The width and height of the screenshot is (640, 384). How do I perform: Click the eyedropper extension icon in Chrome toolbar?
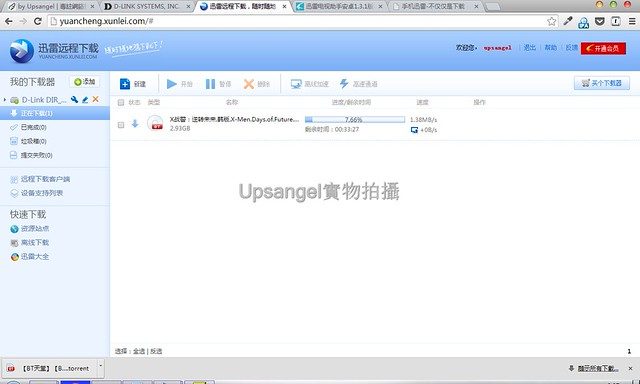568,21
